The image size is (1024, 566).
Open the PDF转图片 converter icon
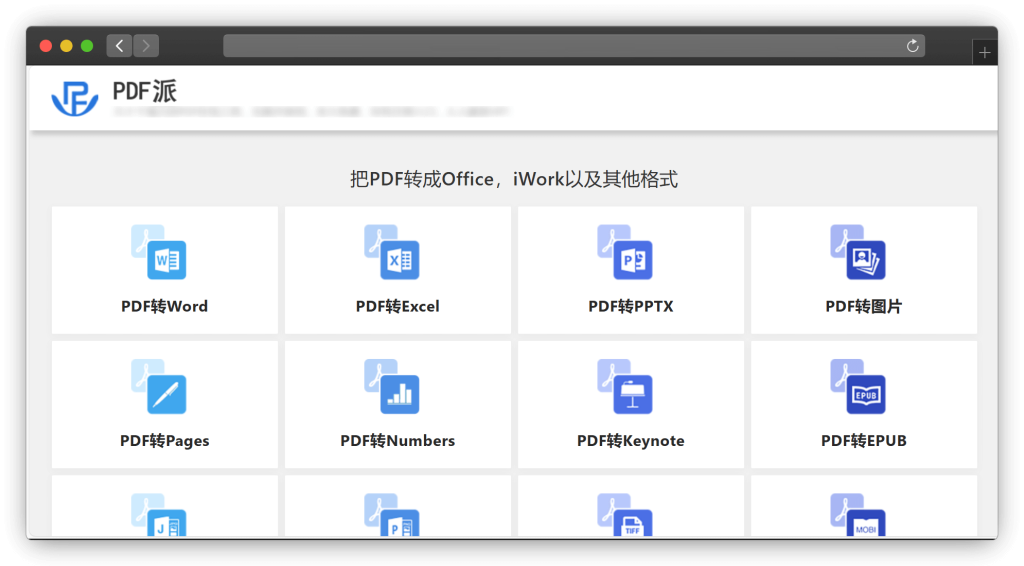858,252
